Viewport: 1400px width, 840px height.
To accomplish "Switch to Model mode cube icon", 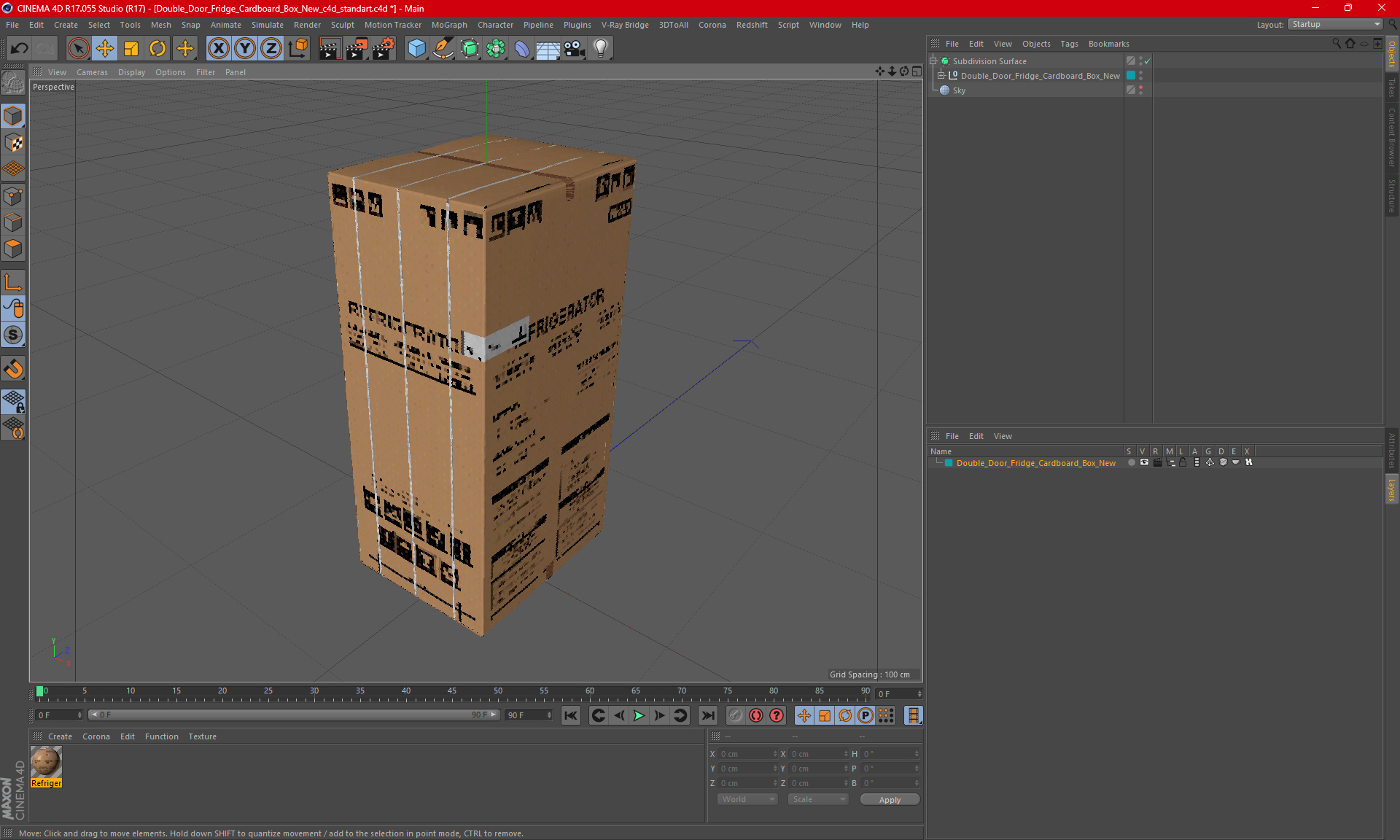I will pyautogui.click(x=13, y=116).
